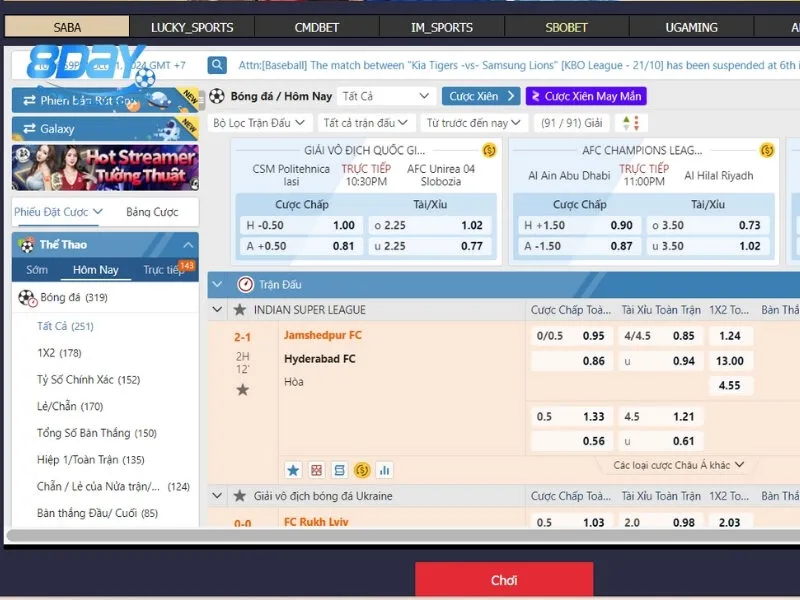The width and height of the screenshot is (800, 600).
Task: Select the LUCKY_SPORTS tab
Action: pos(192,27)
